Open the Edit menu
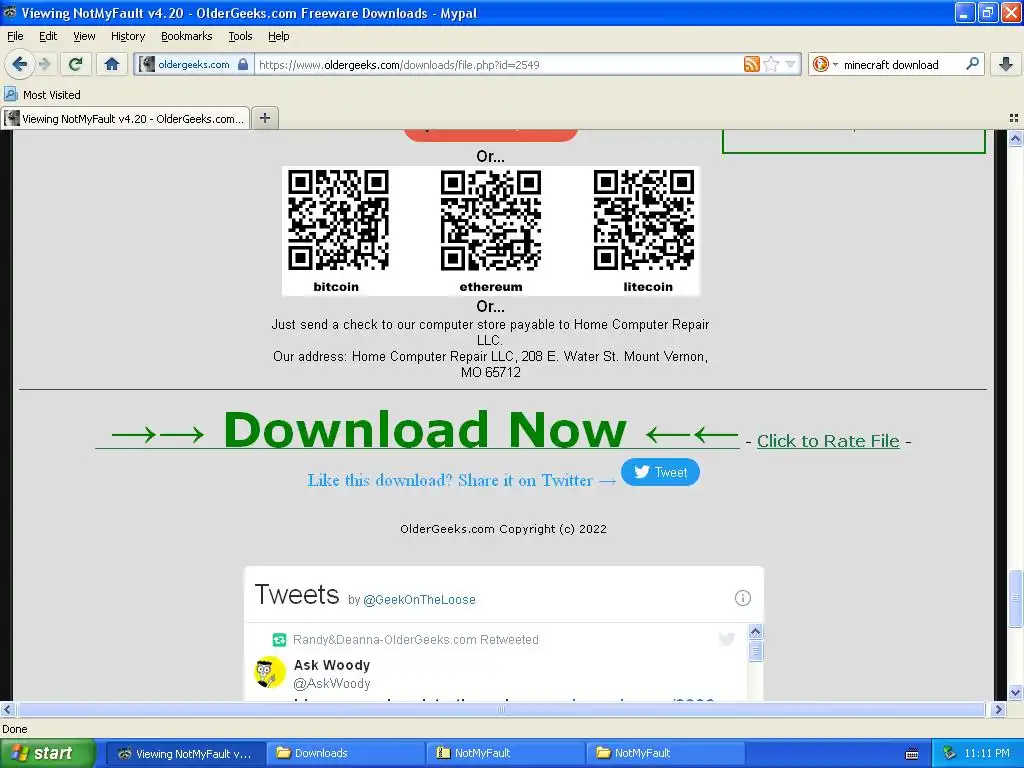1024x768 pixels. (48, 36)
